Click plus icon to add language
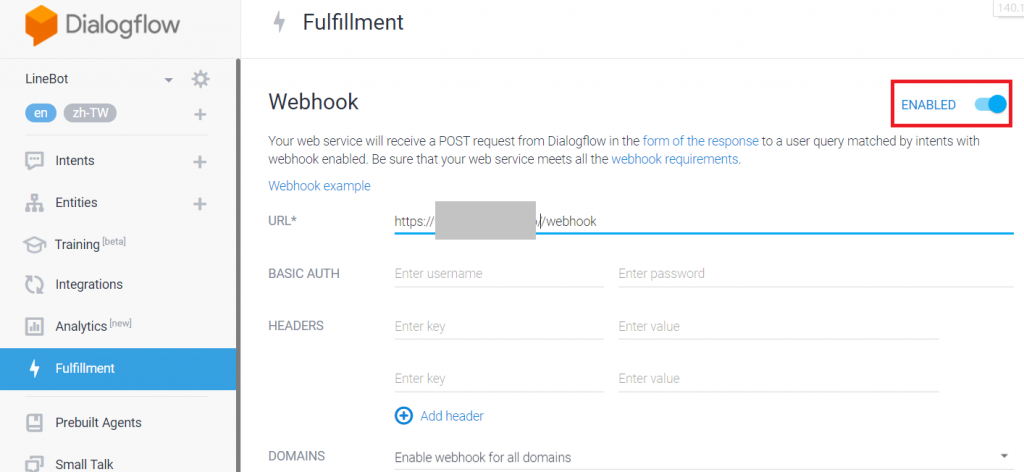This screenshot has width=1024, height=472. tap(200, 114)
